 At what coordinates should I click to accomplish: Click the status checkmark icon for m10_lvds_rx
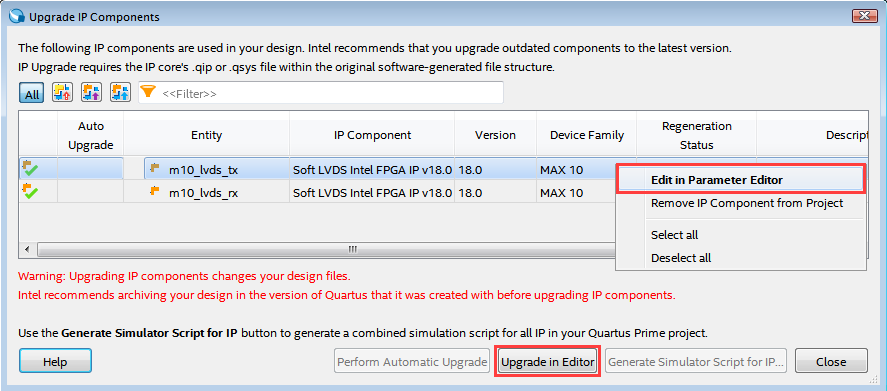(x=30, y=191)
